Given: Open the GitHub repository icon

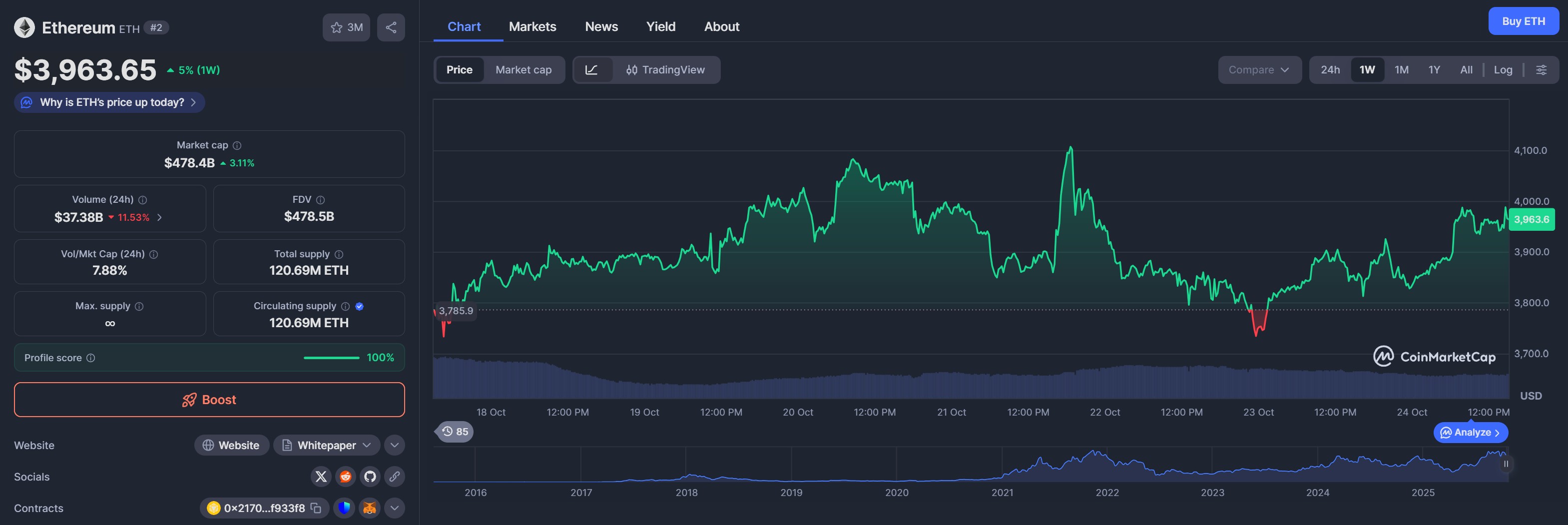Looking at the screenshot, I should [370, 476].
